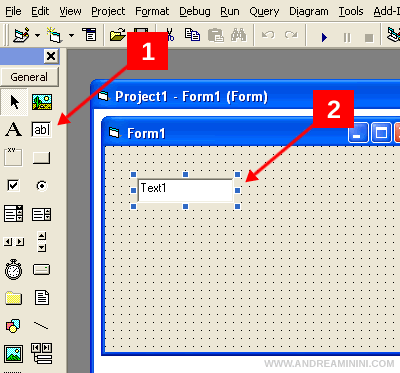
Task: Click the Redo toolbar arrow
Action: (291, 35)
